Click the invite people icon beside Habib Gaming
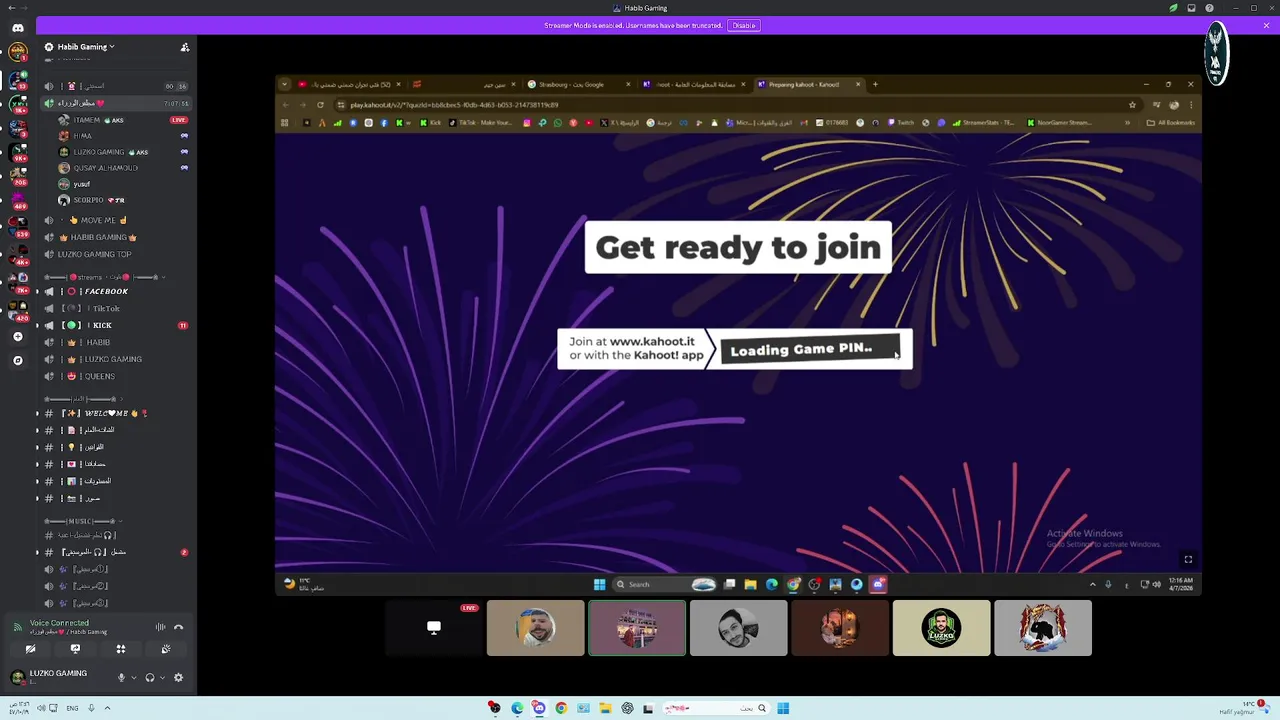The image size is (1280, 720). pos(184,47)
